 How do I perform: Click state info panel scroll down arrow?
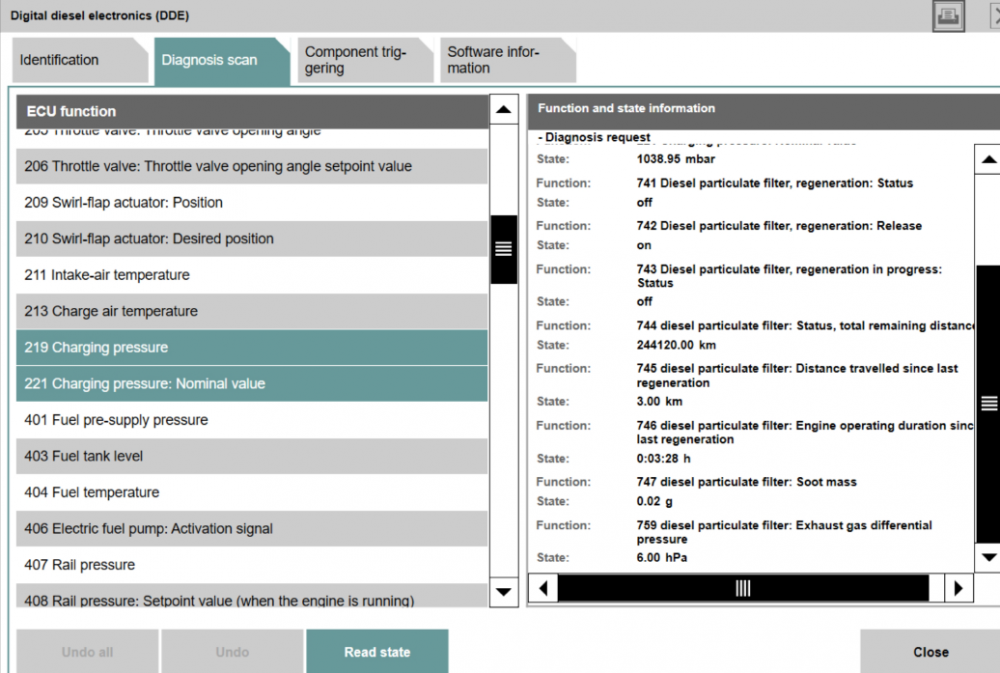tap(988, 557)
